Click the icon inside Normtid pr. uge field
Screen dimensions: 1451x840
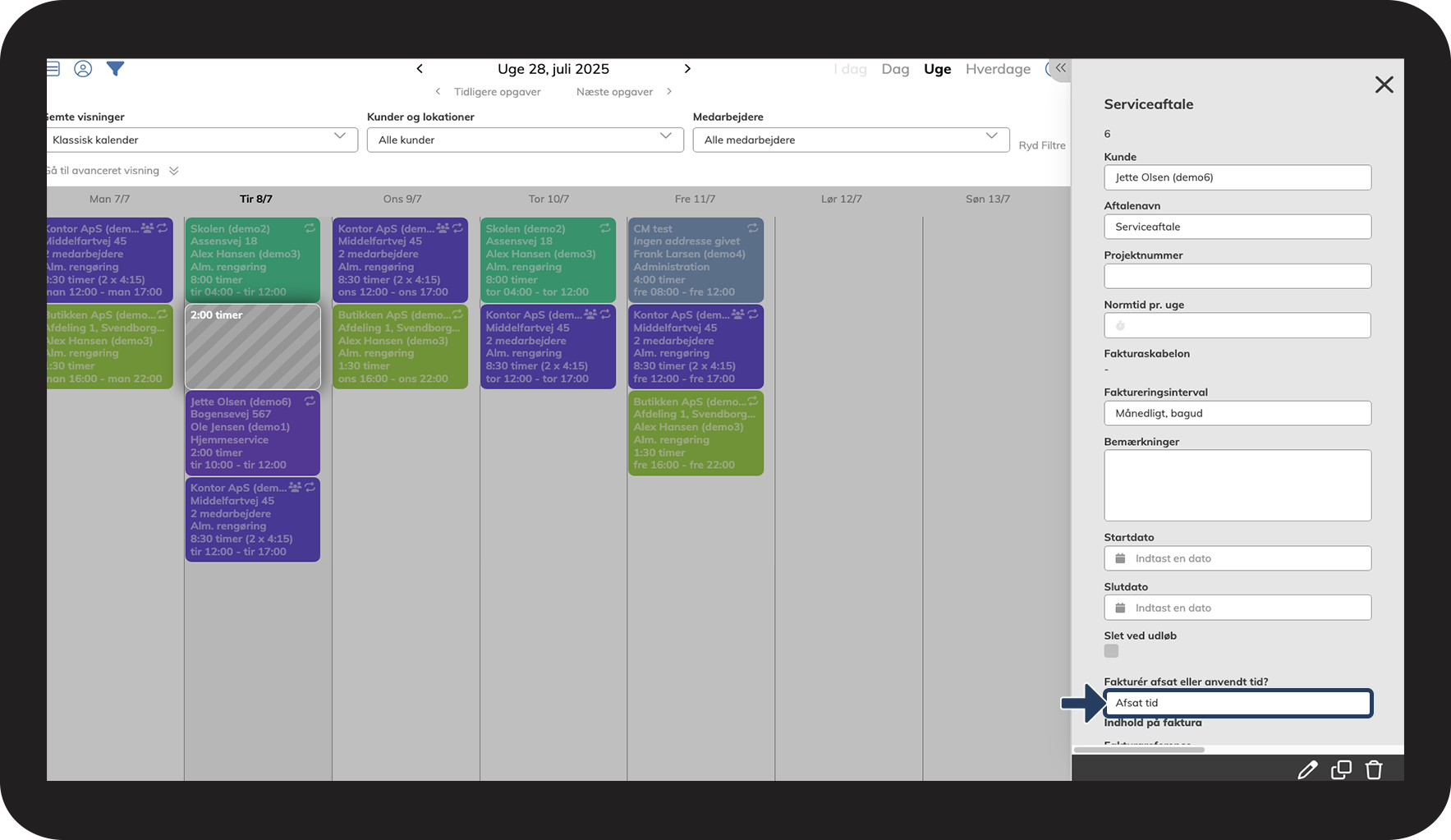[1120, 326]
